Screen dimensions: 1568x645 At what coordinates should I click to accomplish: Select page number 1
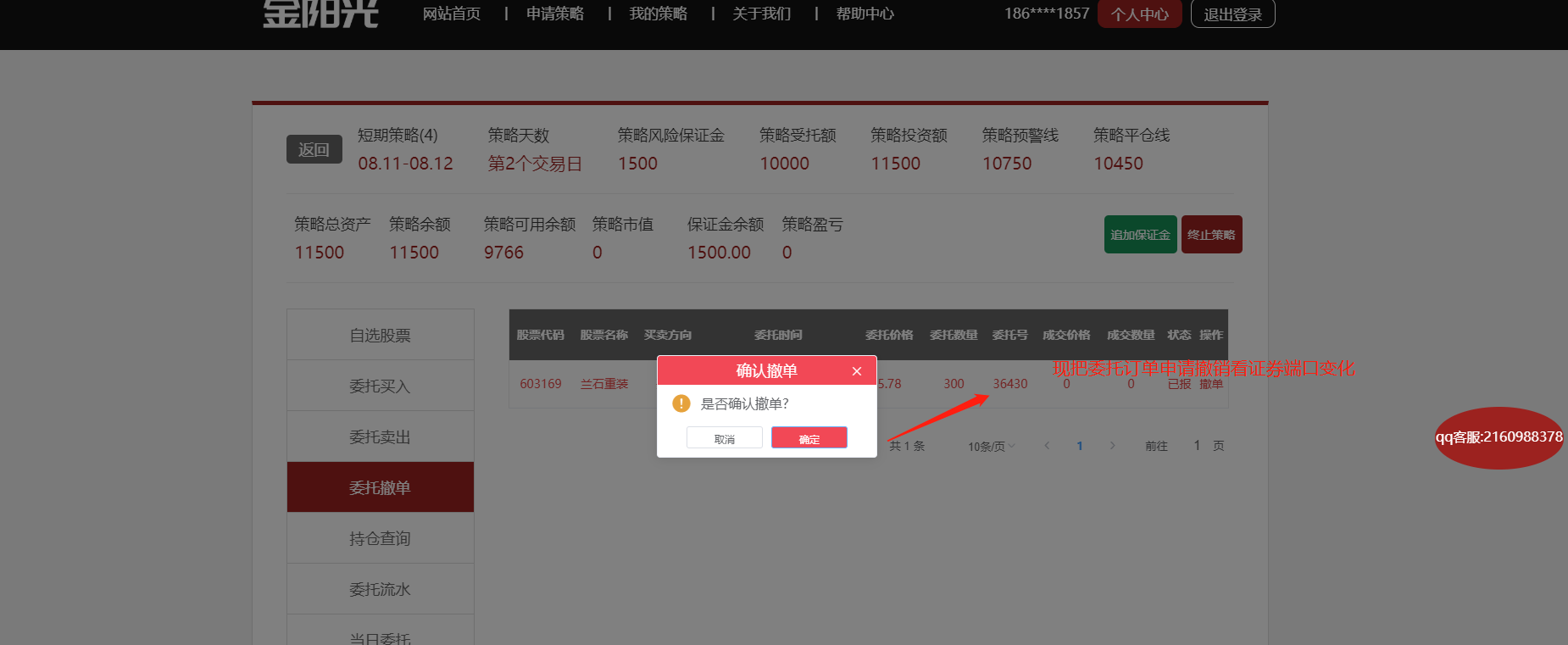coord(1079,446)
